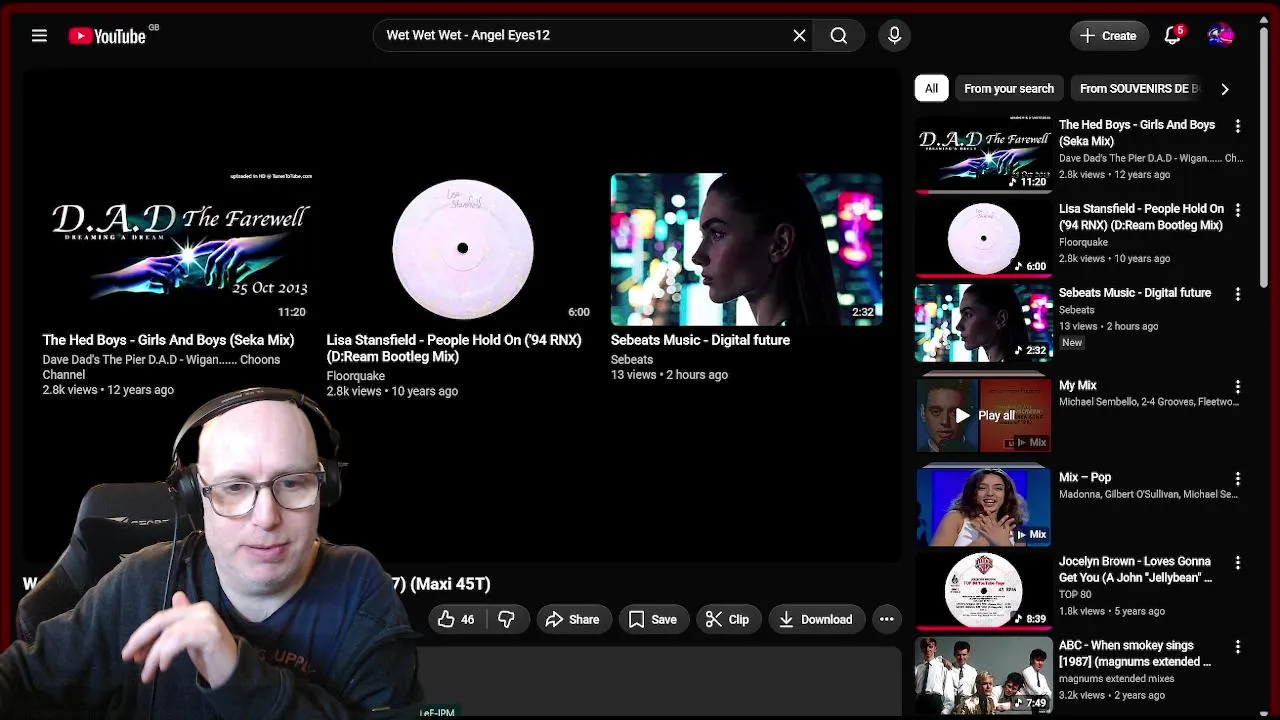
Task: Open sidebar channel magnums extended mixes
Action: tap(1117, 678)
